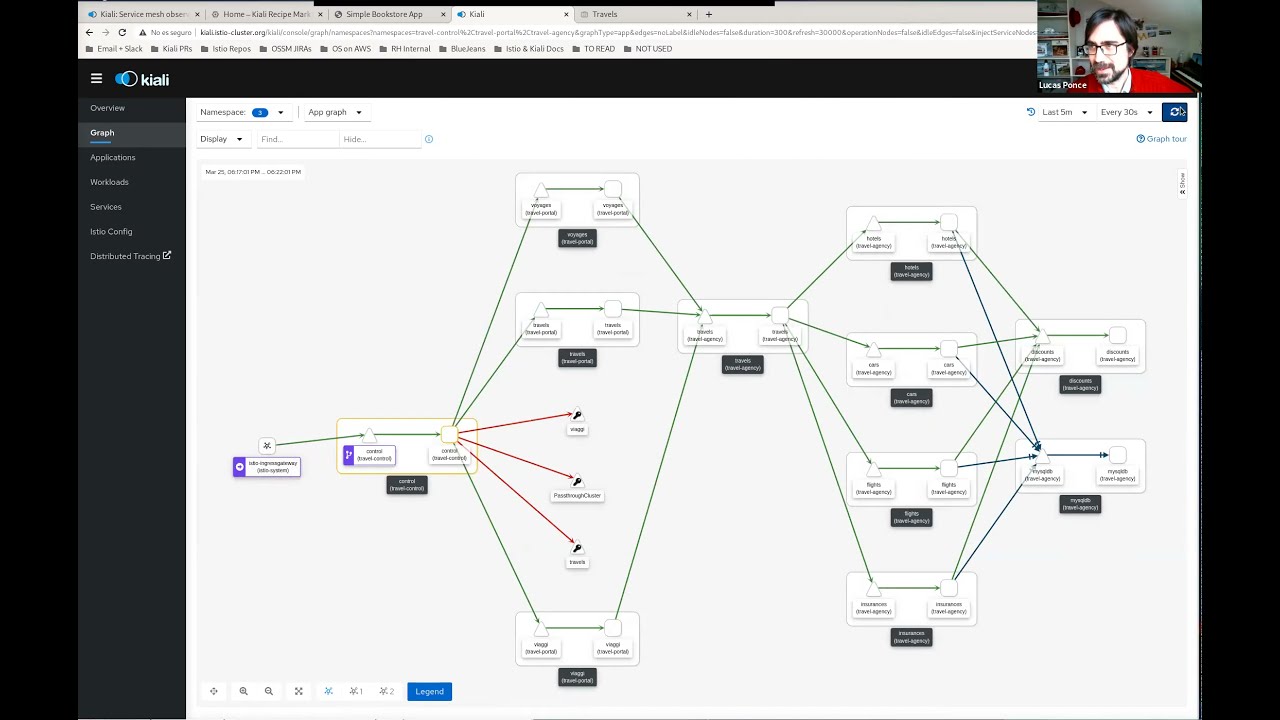Select graph layout style 2
This screenshot has height=720, width=1280.
click(x=386, y=691)
